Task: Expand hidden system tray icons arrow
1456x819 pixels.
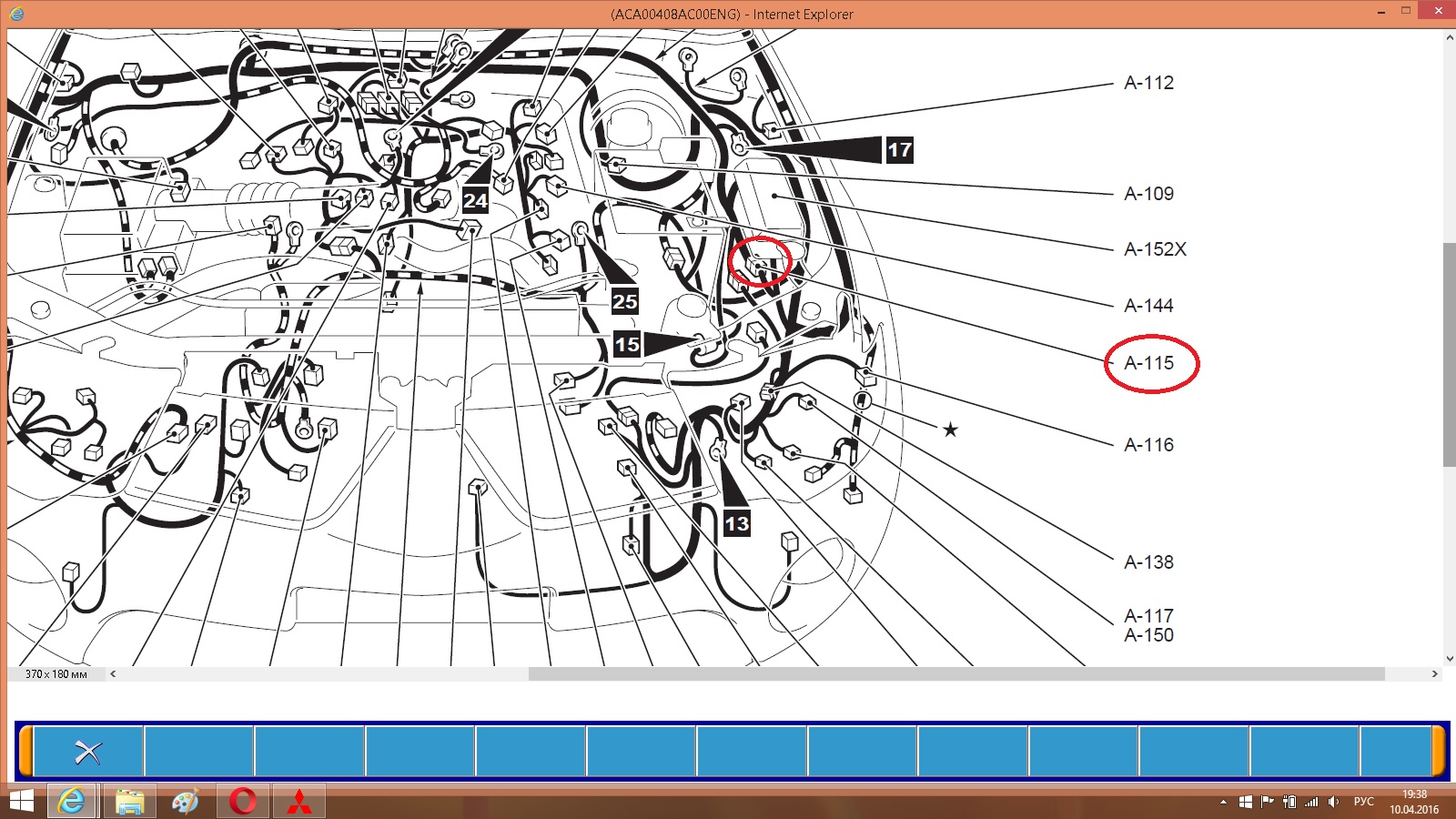Action: 1223,802
